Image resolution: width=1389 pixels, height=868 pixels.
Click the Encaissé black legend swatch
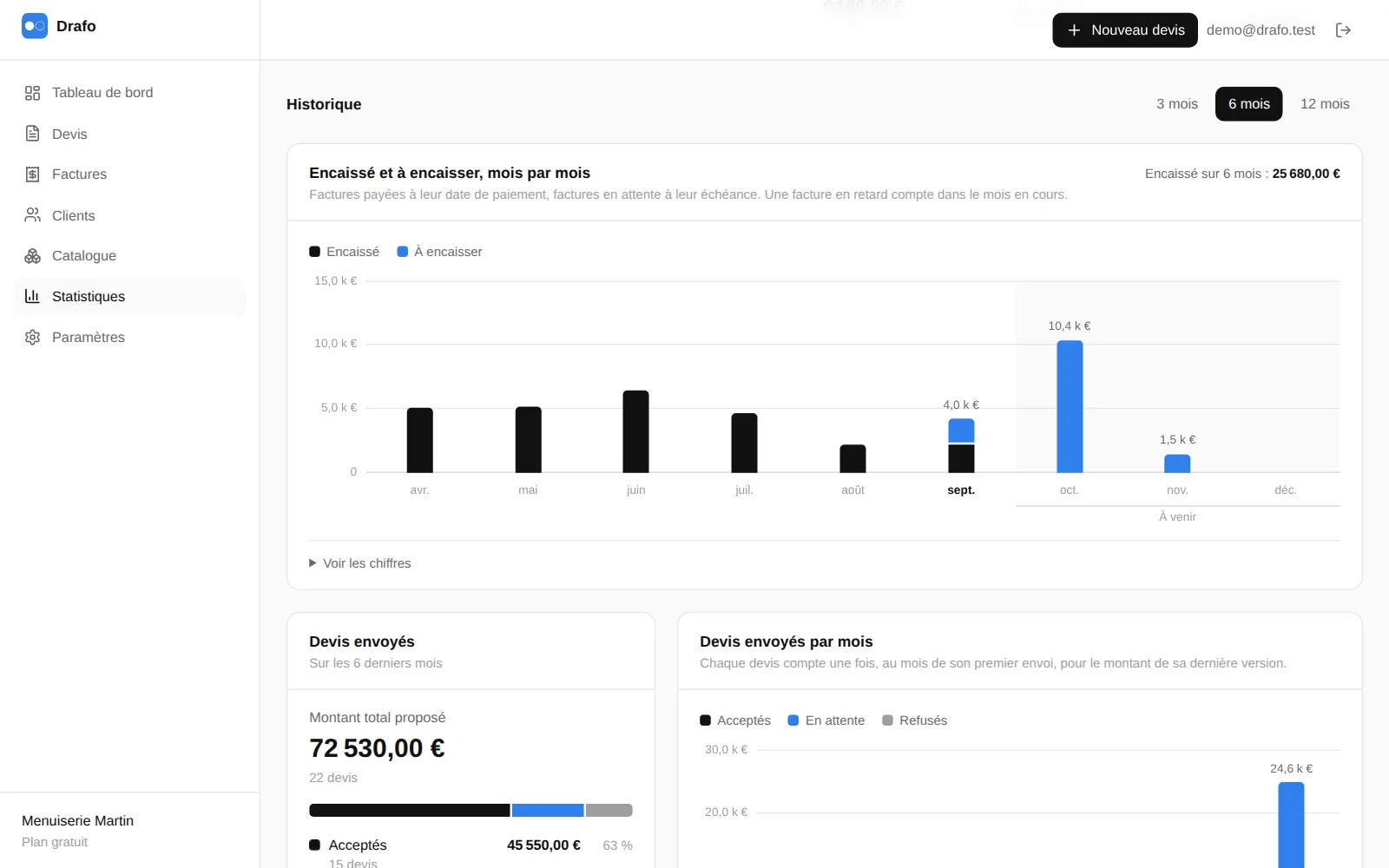(x=314, y=252)
